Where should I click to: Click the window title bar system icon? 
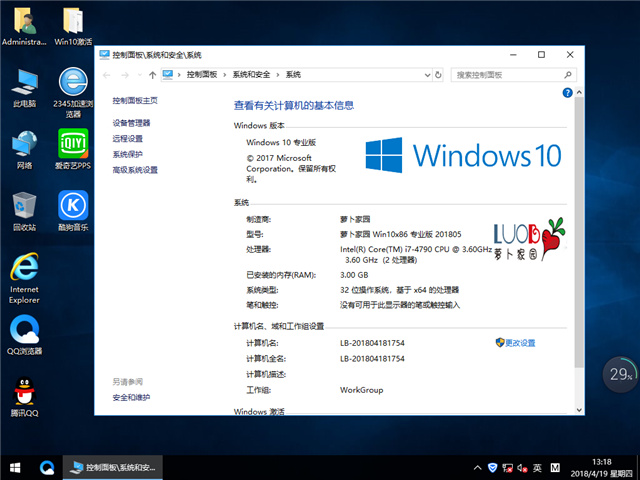[x=104, y=55]
